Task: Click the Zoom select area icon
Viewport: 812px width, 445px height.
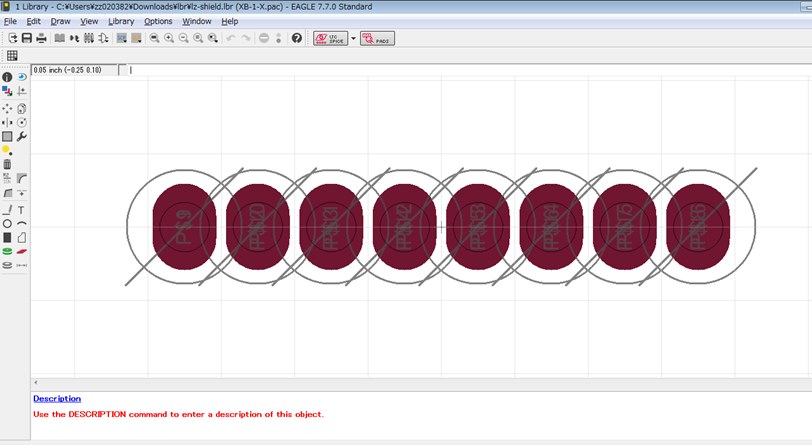Action: tap(213, 38)
